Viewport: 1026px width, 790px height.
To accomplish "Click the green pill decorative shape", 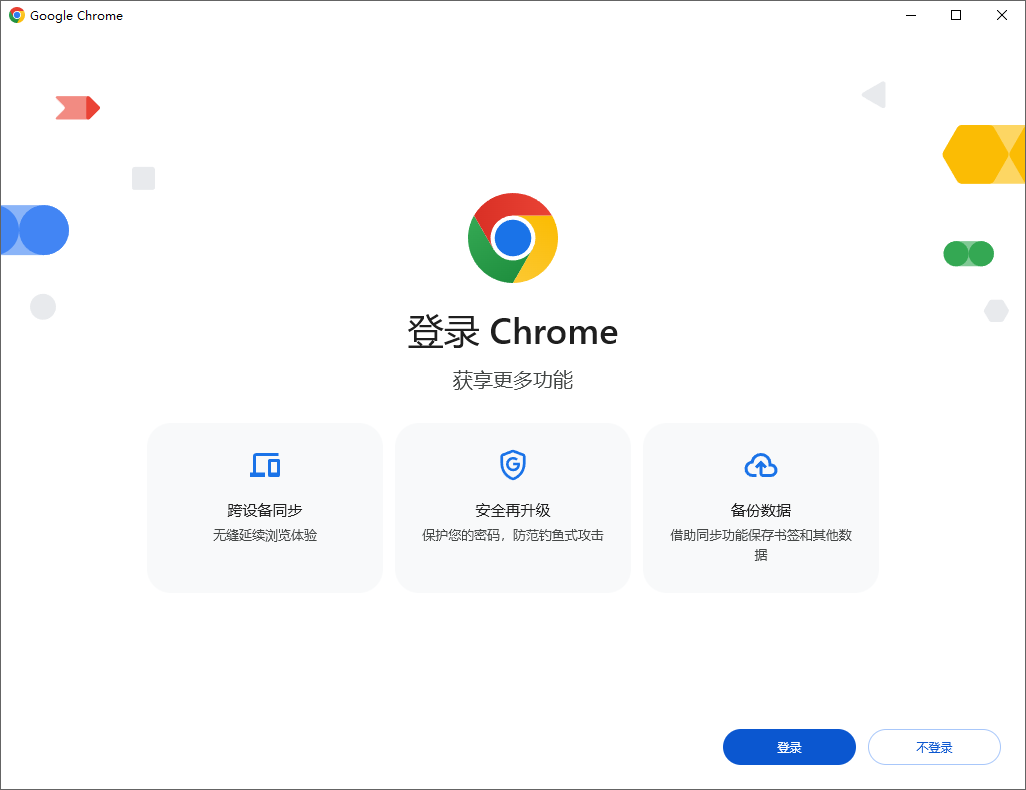I will [x=968, y=254].
